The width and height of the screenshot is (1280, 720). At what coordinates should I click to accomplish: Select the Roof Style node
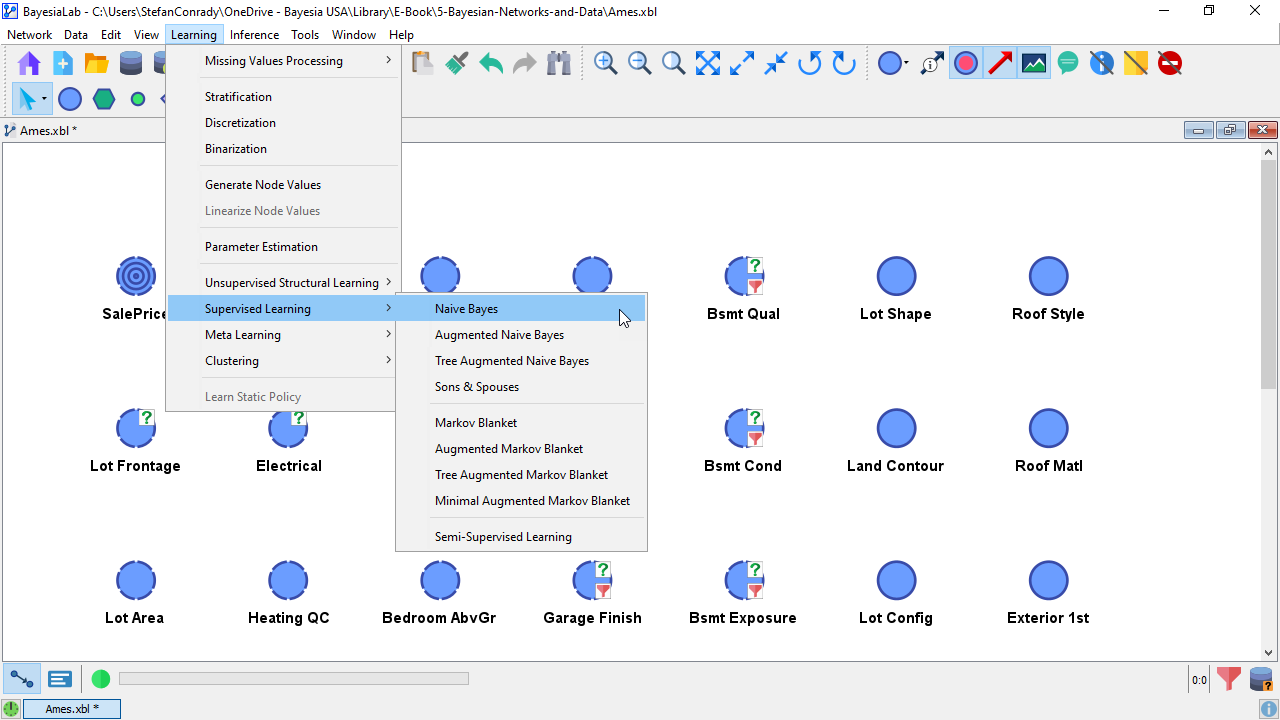point(1048,276)
